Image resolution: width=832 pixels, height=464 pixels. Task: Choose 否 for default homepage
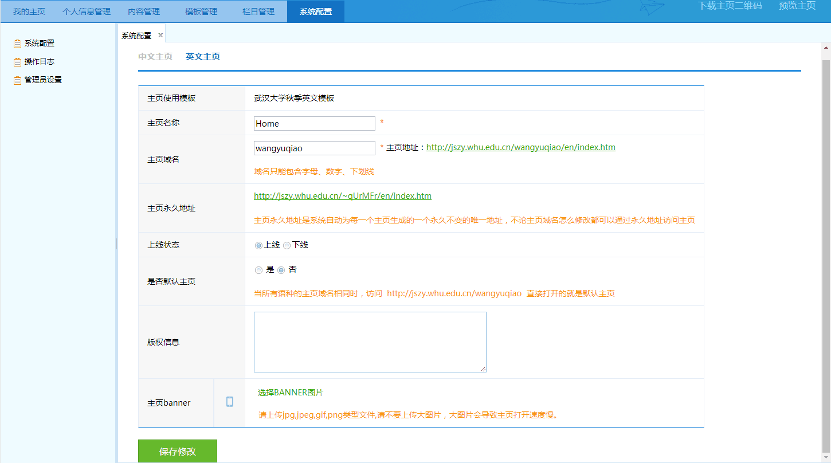(281, 270)
